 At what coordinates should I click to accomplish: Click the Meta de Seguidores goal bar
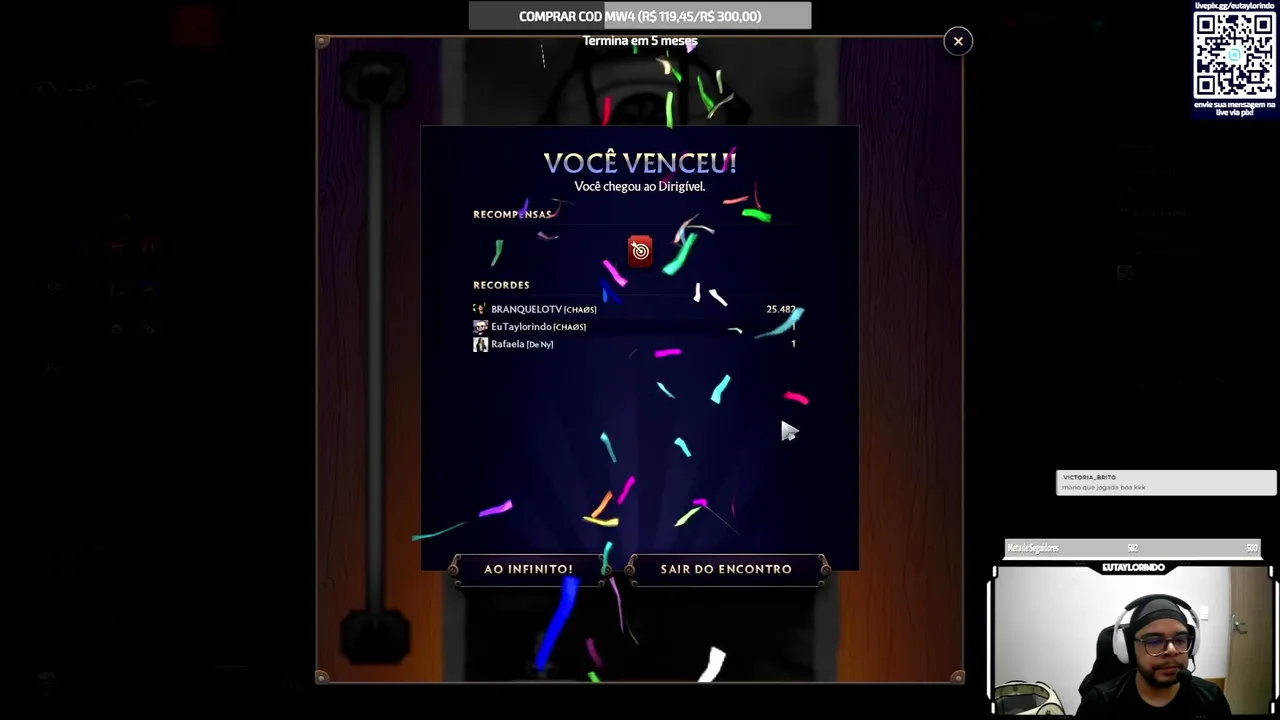tap(1132, 548)
